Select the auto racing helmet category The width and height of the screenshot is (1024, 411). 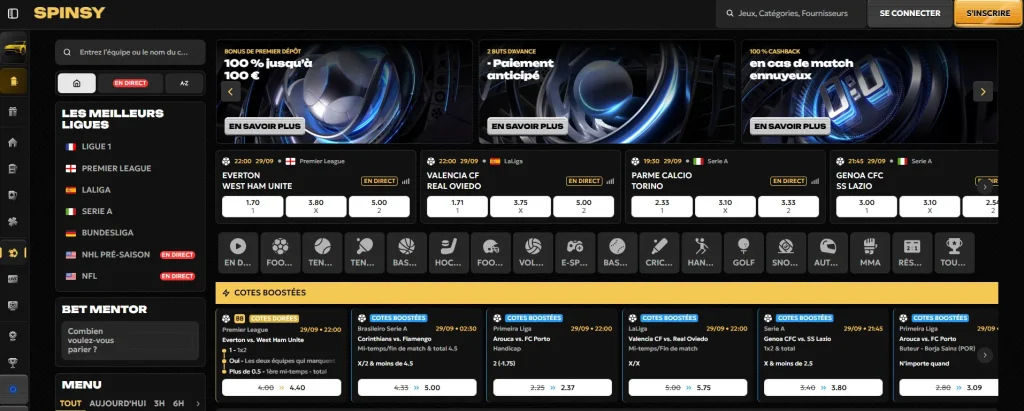(827, 252)
